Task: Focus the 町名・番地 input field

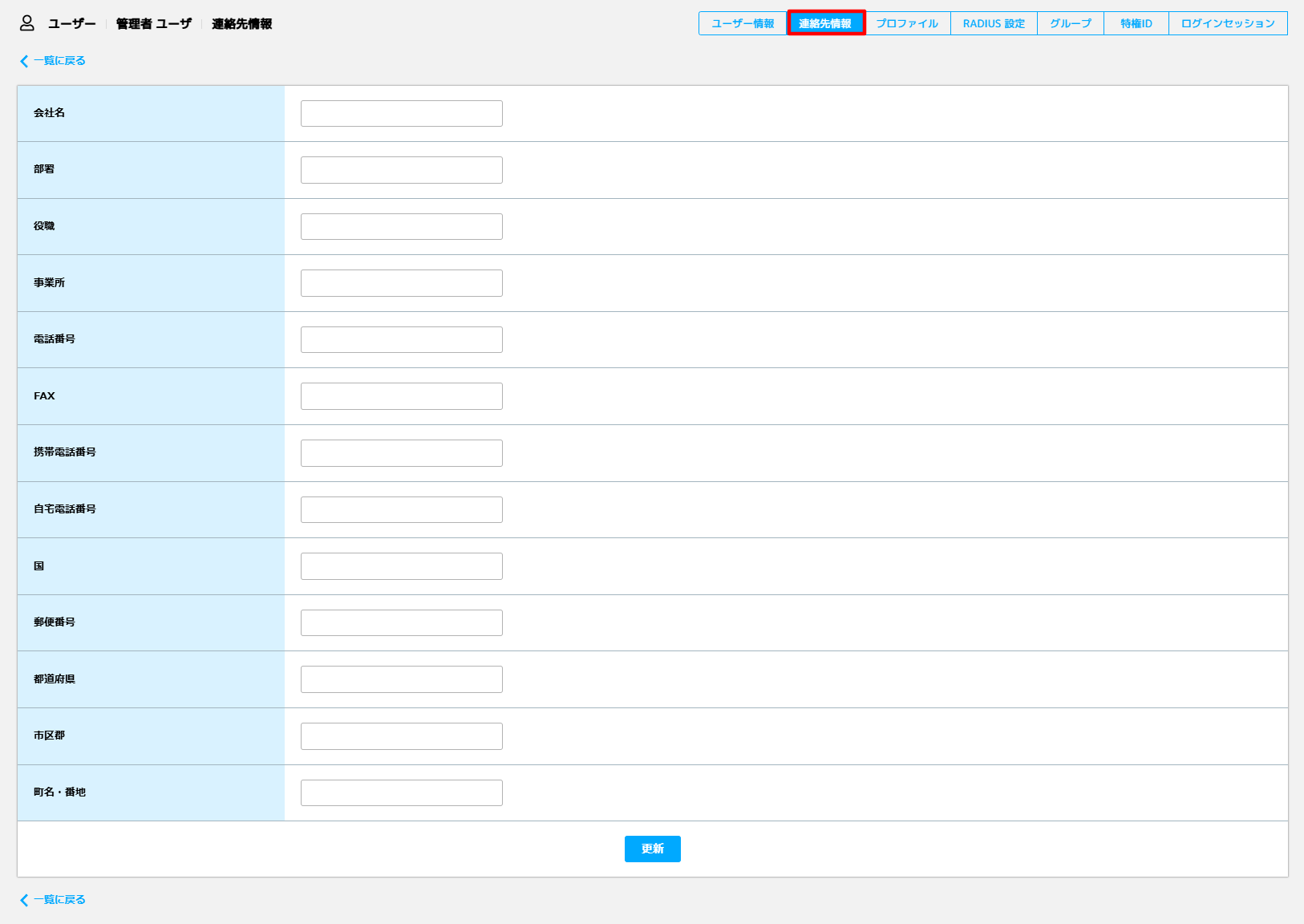Action: (x=402, y=792)
